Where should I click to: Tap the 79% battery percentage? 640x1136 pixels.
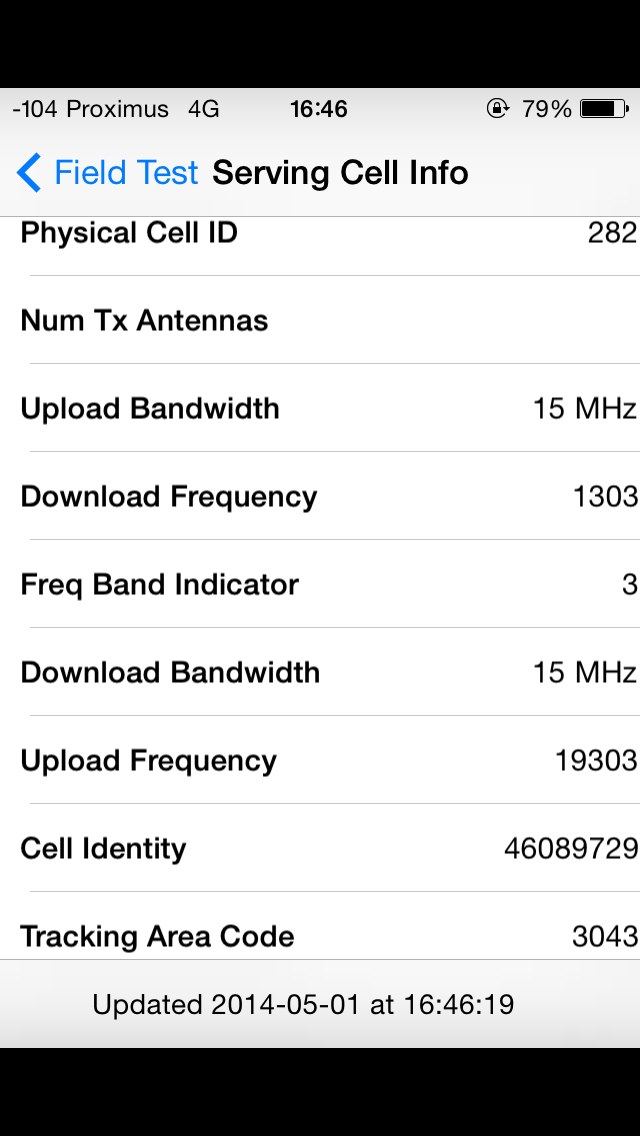(x=547, y=109)
